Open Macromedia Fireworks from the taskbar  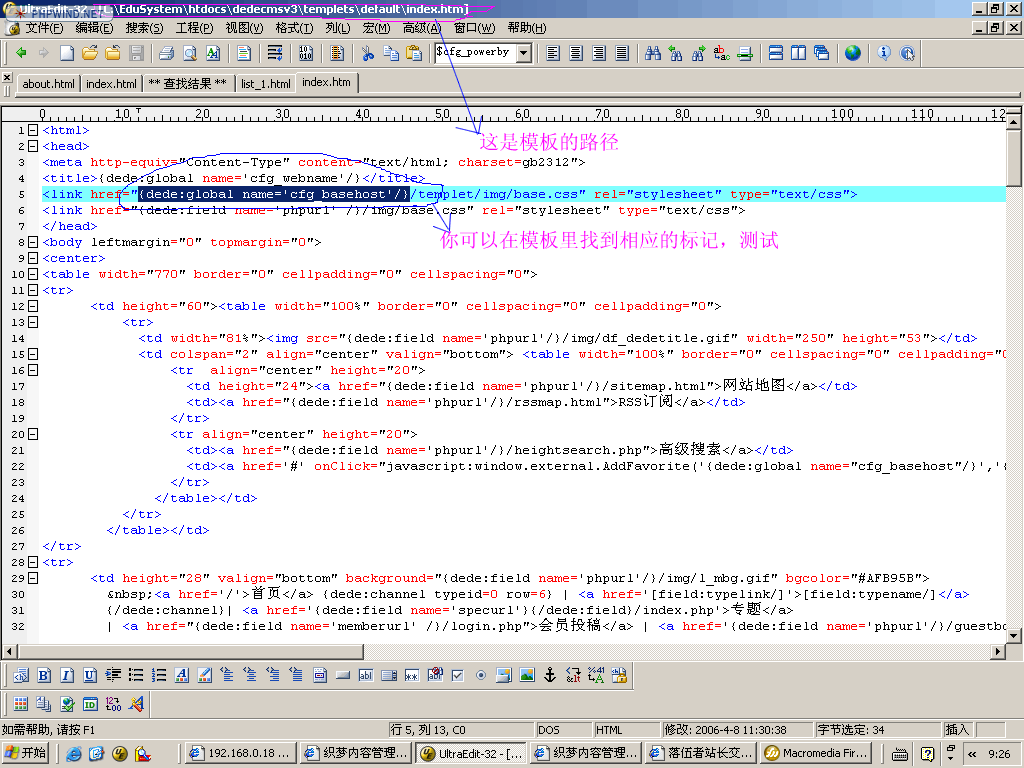tap(814, 753)
